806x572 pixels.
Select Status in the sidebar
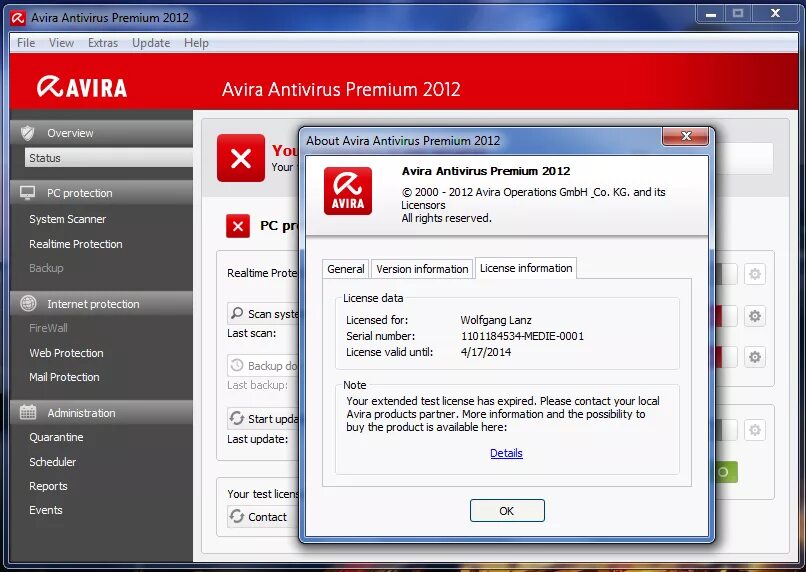point(109,158)
